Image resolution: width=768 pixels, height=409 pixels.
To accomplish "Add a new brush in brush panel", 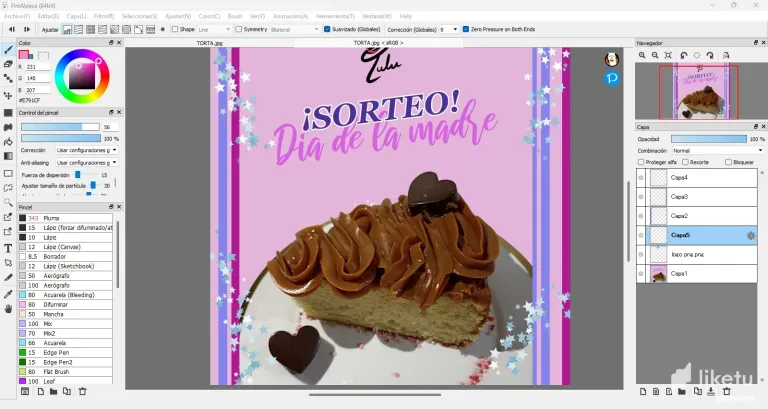I will tap(41, 391).
